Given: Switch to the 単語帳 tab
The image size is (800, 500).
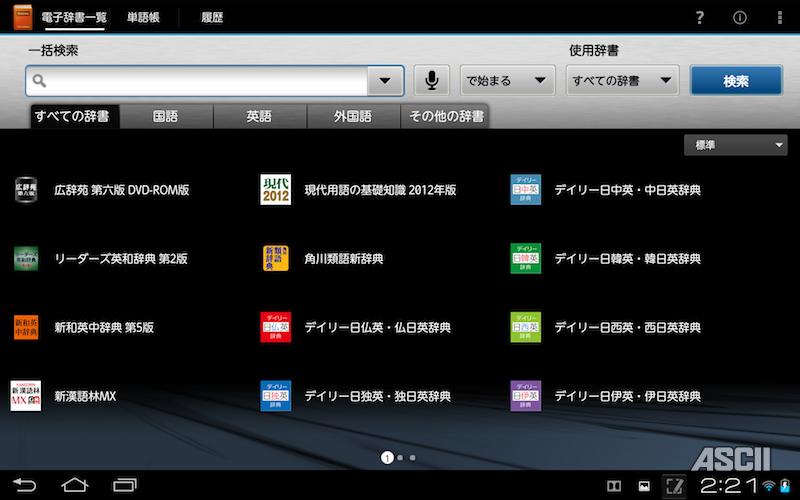Looking at the screenshot, I should point(143,17).
